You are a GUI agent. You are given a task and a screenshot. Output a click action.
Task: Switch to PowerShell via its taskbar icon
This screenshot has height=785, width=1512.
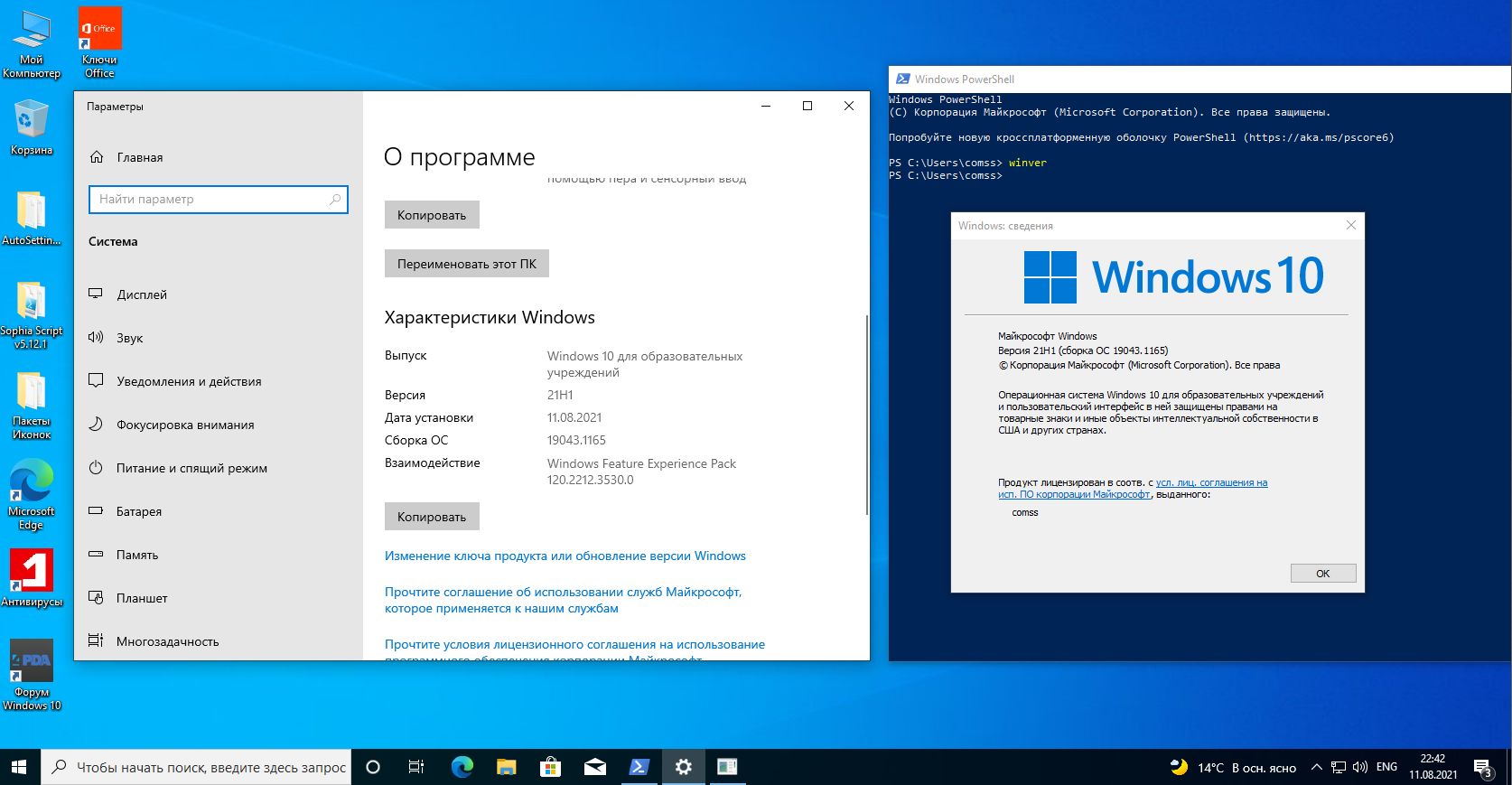click(x=639, y=767)
